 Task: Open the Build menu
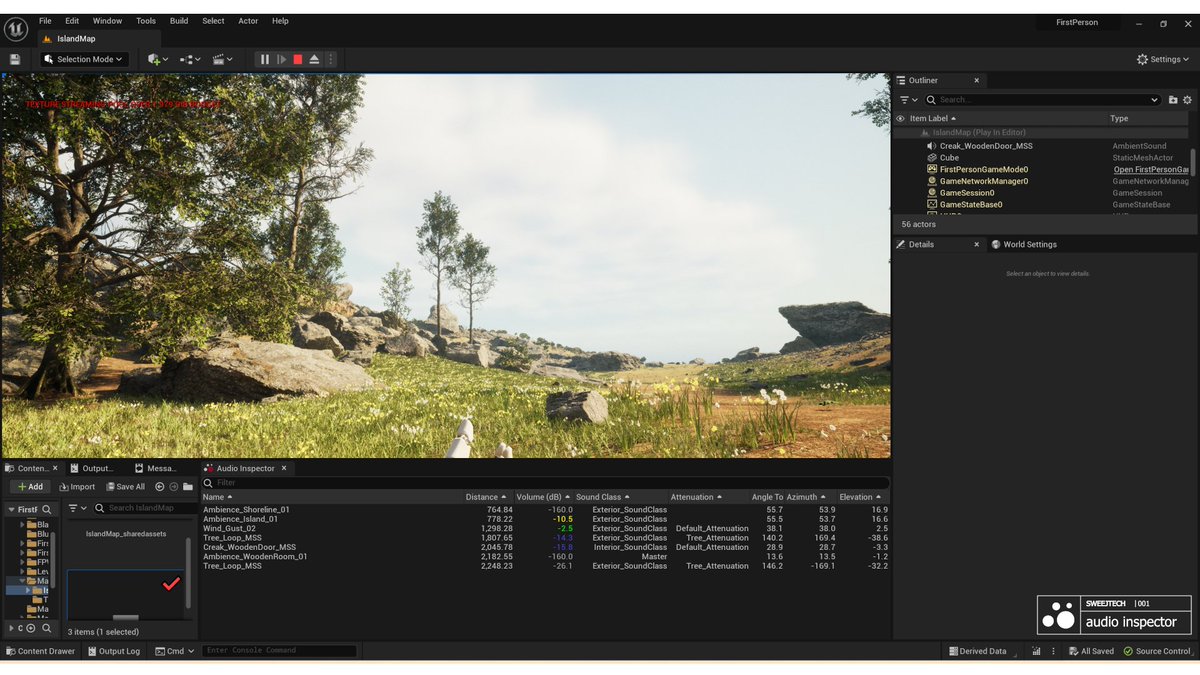pos(179,21)
